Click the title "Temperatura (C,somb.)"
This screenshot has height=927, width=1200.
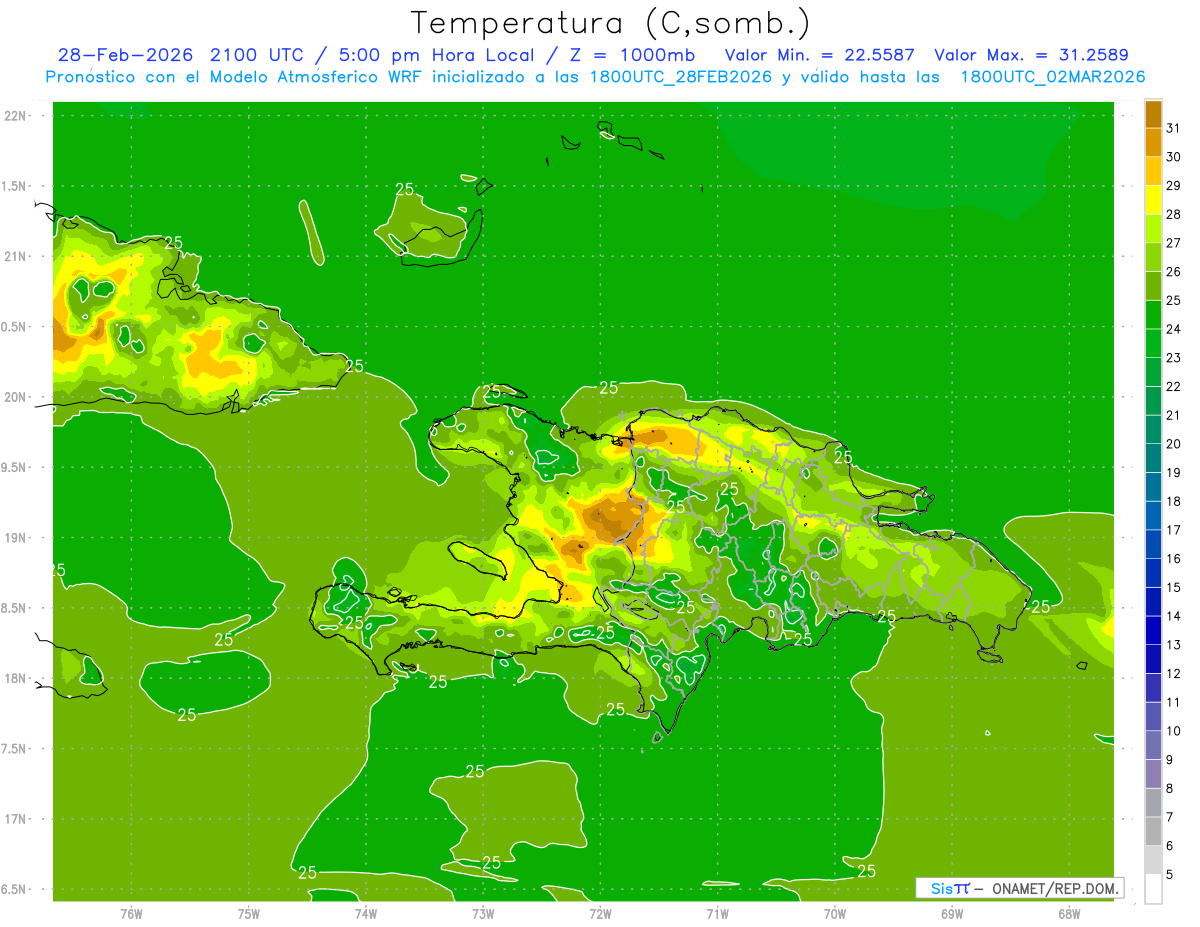pyautogui.click(x=611, y=24)
